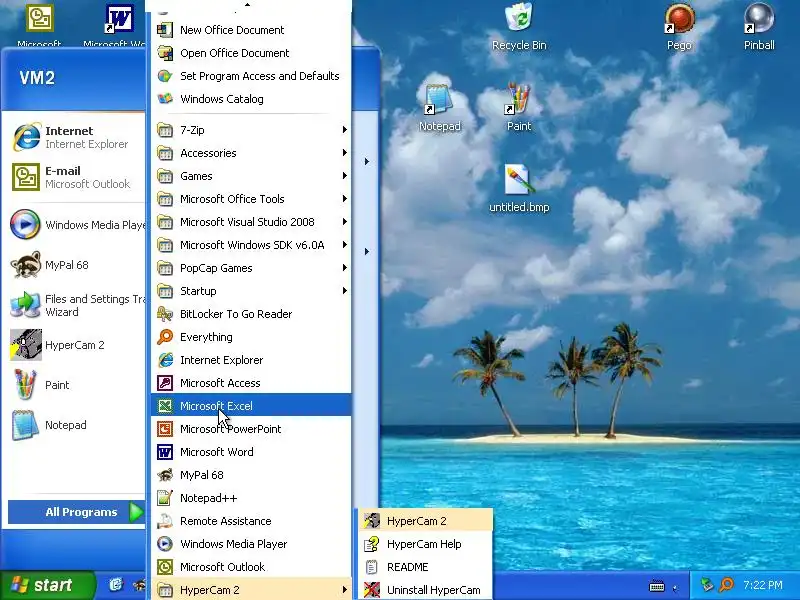Click the Everything search icon in programs list
This screenshot has width=800, height=600.
pyautogui.click(x=165, y=337)
